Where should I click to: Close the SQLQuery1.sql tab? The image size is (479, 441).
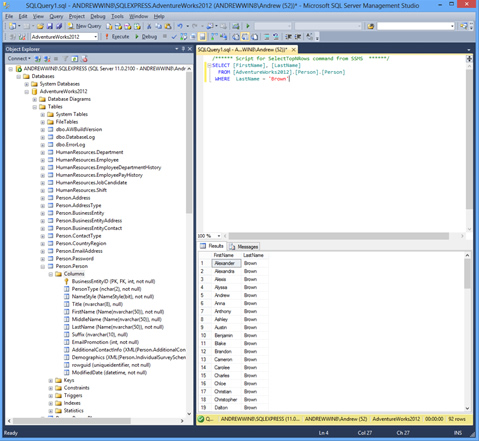click(294, 50)
